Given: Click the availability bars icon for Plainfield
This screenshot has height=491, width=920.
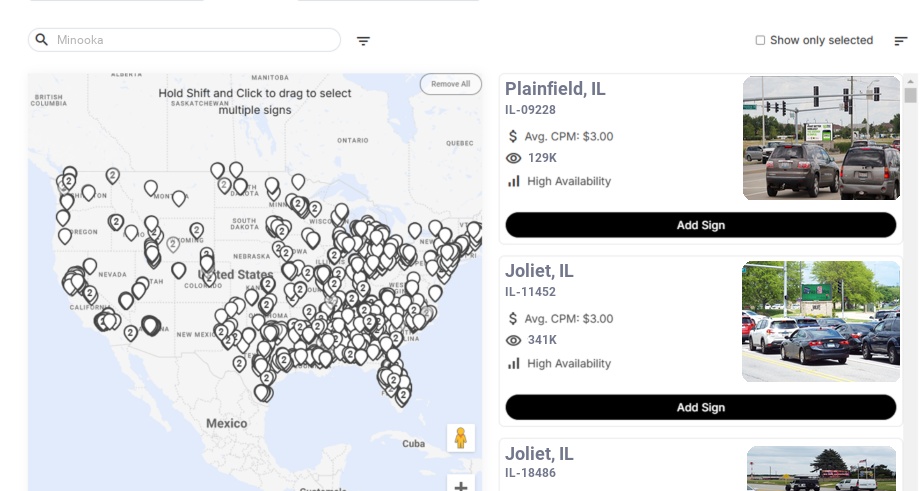Looking at the screenshot, I should point(514,181).
